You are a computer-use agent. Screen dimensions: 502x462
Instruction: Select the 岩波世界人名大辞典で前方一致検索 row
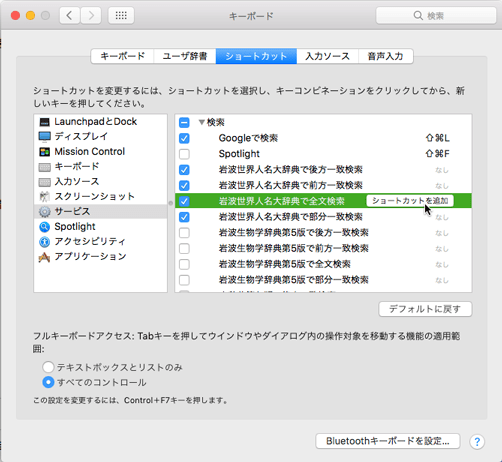[323, 185]
